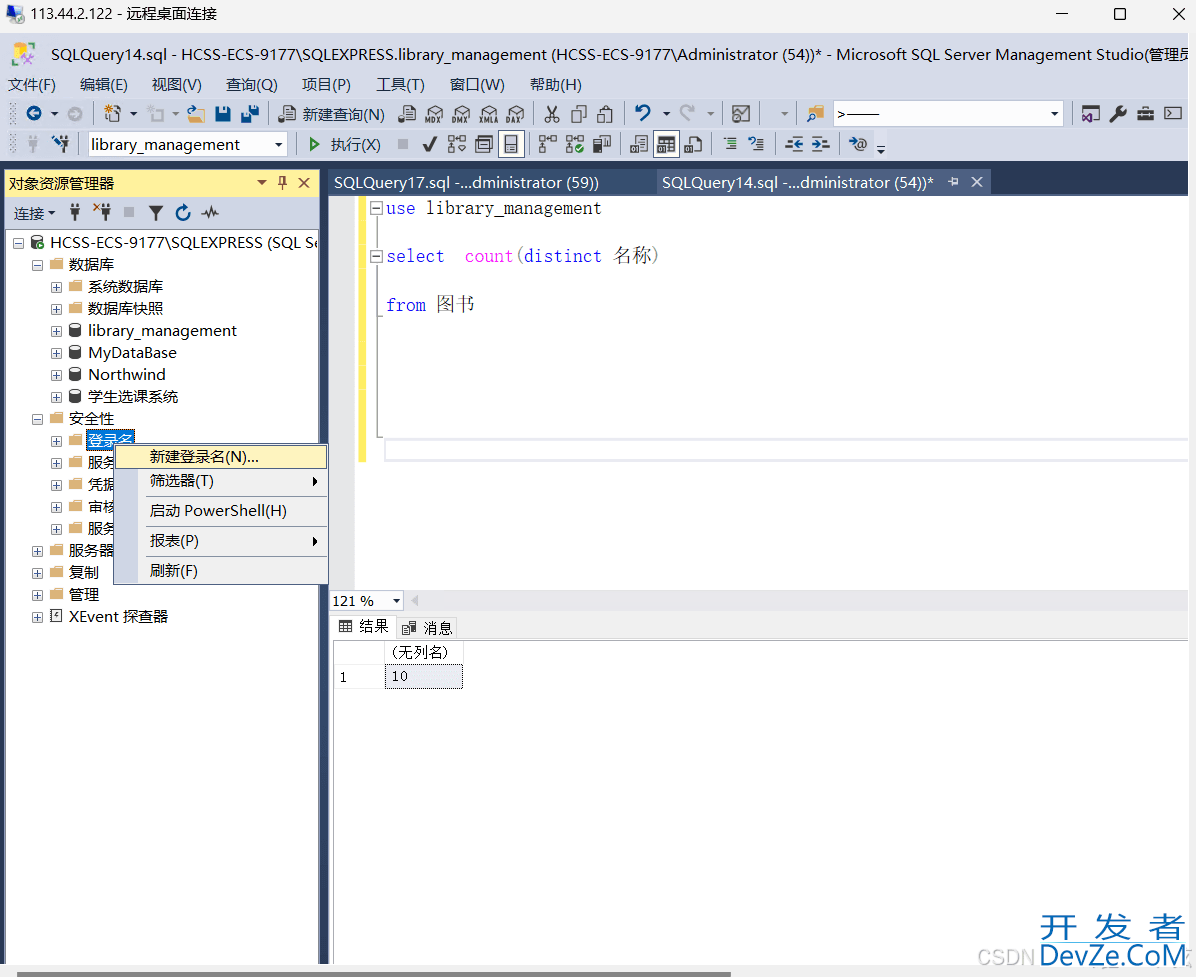Collapse the 安全性 (Security) folder

37,419
